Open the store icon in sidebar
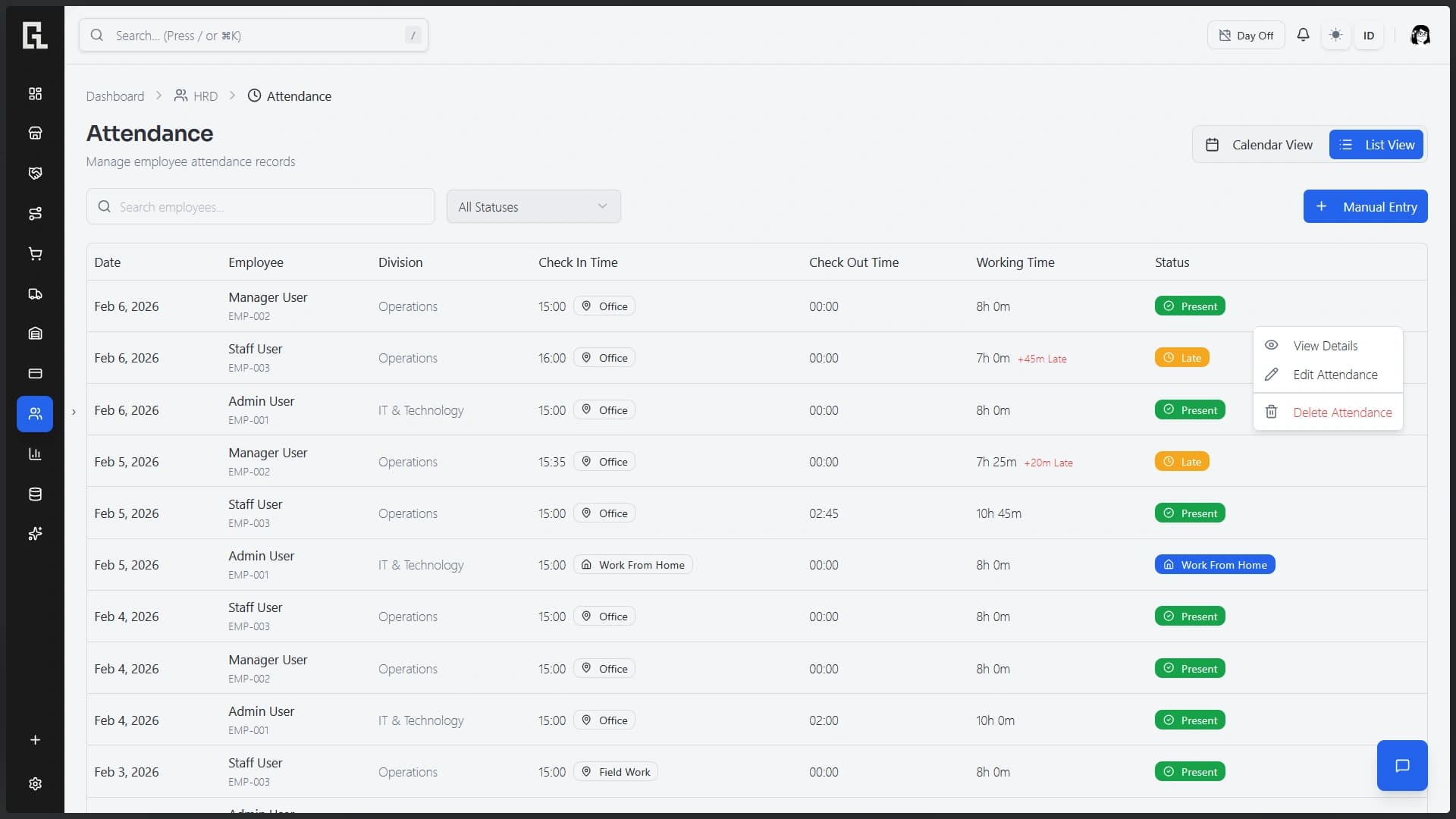This screenshot has height=819, width=1456. point(35,133)
